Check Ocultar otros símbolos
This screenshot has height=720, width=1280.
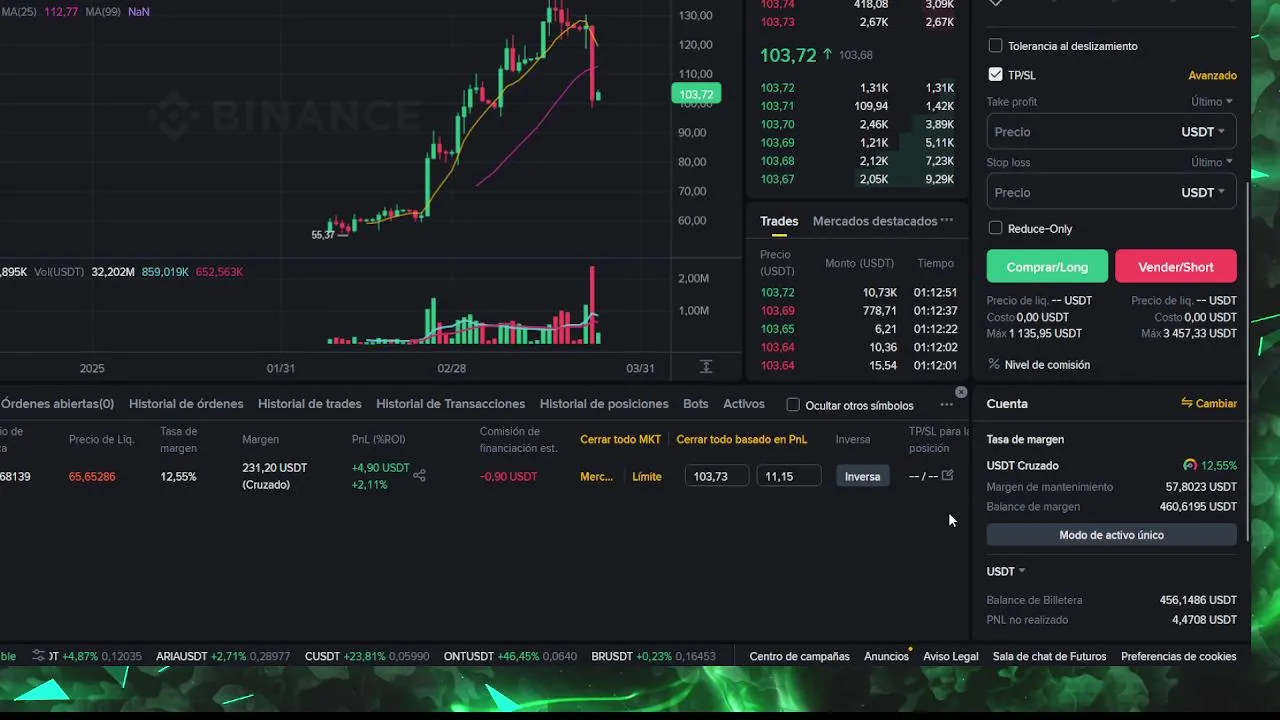click(793, 405)
